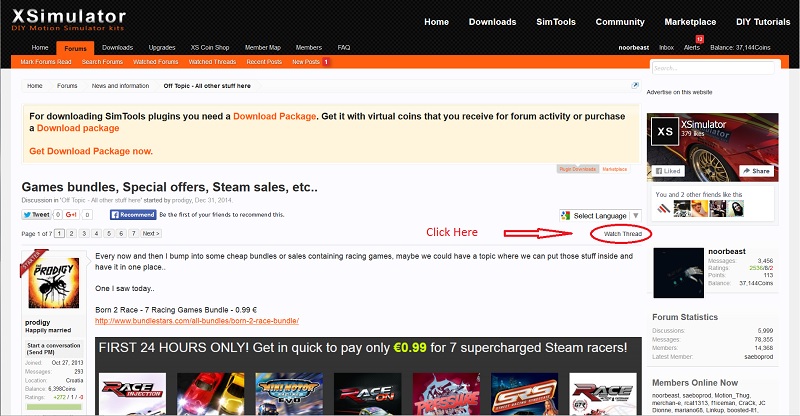Click the Plugin Downloads tab button
Viewport: 800px width, 416px height.
(x=578, y=169)
